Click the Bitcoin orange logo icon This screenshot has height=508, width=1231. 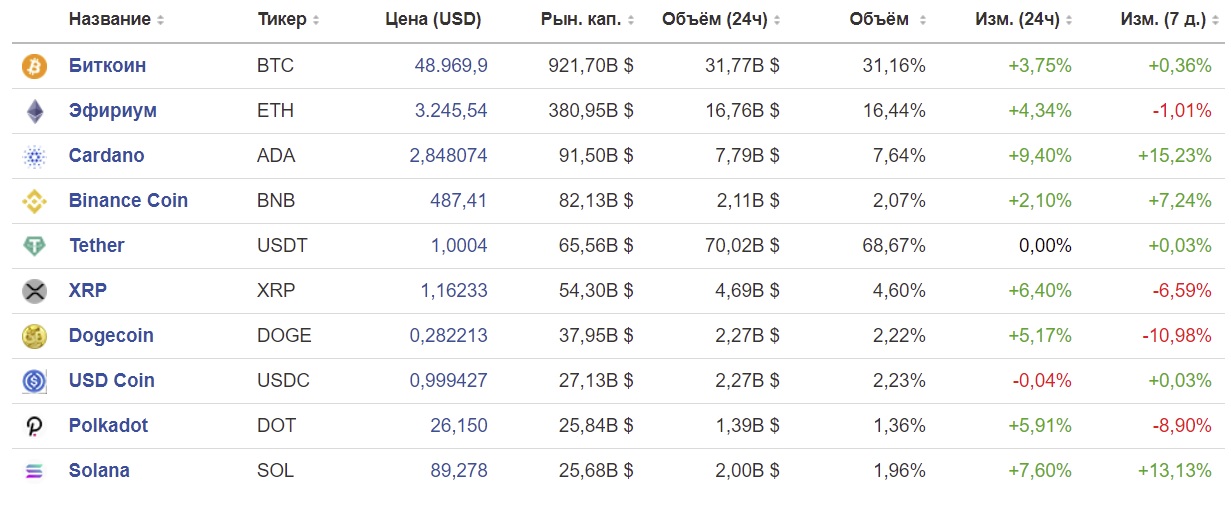pyautogui.click(x=34, y=67)
